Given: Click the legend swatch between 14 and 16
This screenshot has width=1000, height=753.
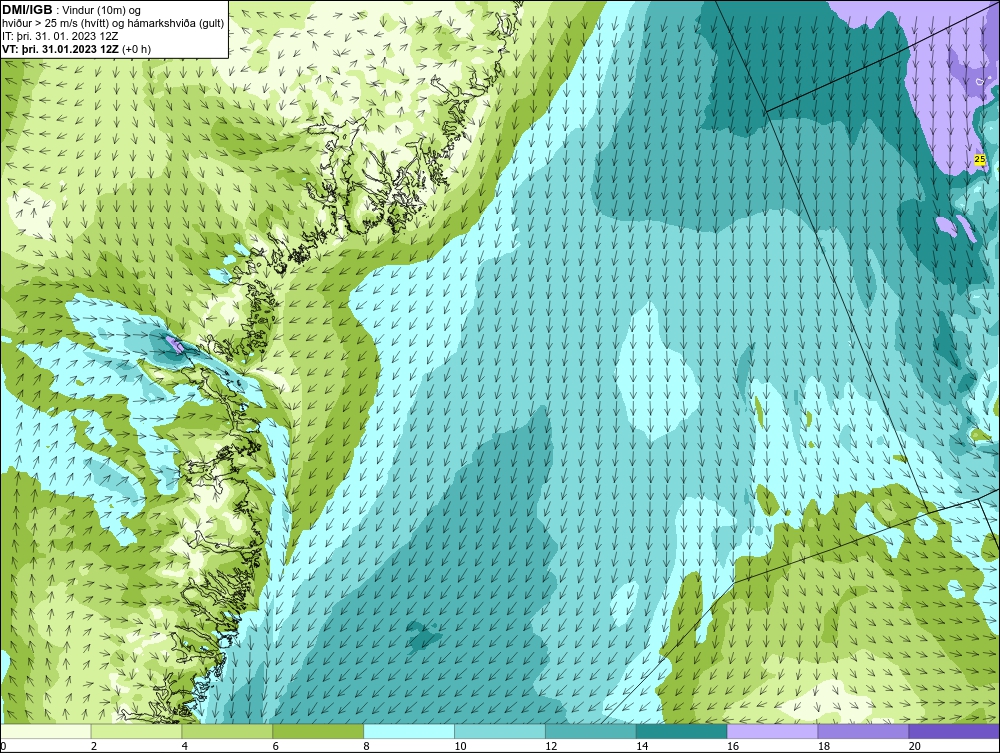Looking at the screenshot, I should point(682,731).
